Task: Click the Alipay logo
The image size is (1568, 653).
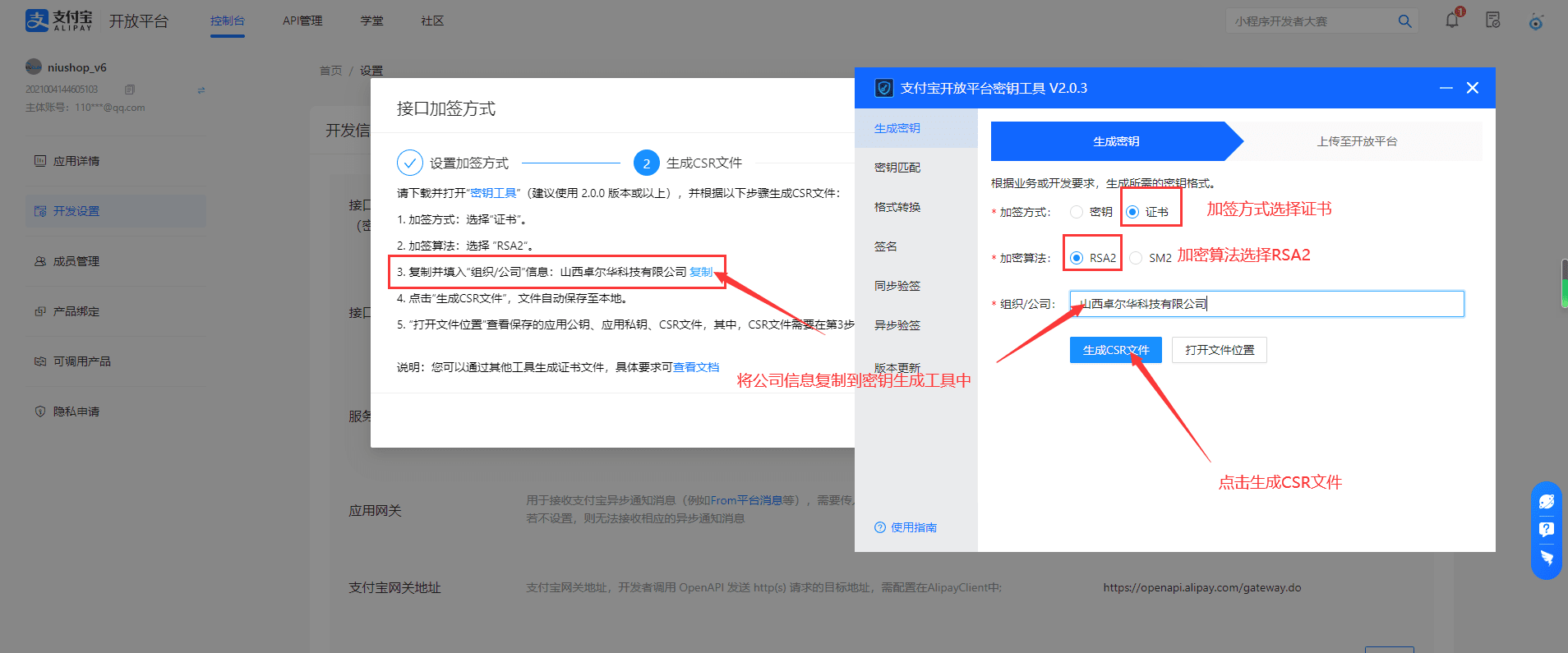Action: click(59, 21)
